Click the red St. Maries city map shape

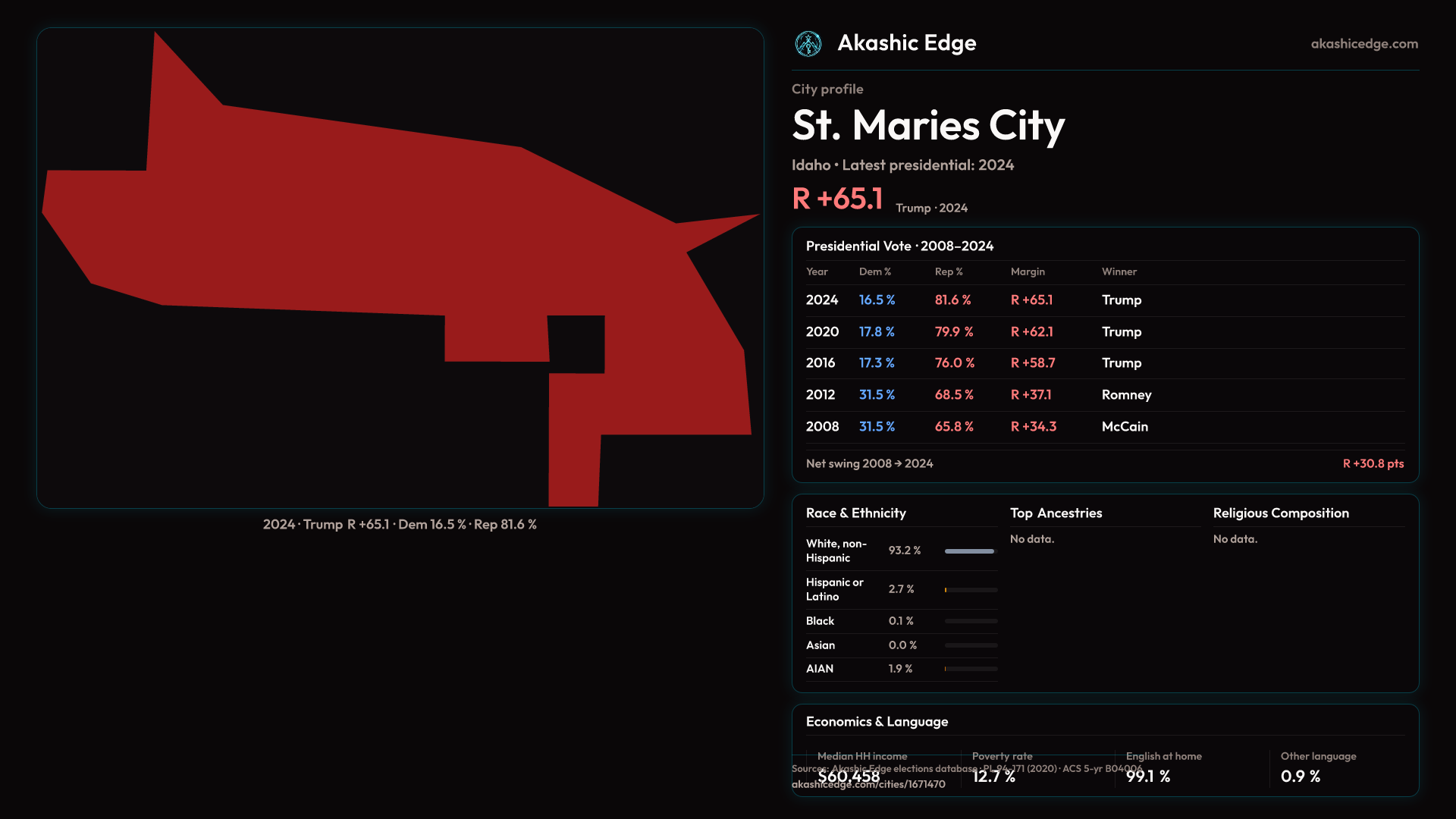pos(394,227)
